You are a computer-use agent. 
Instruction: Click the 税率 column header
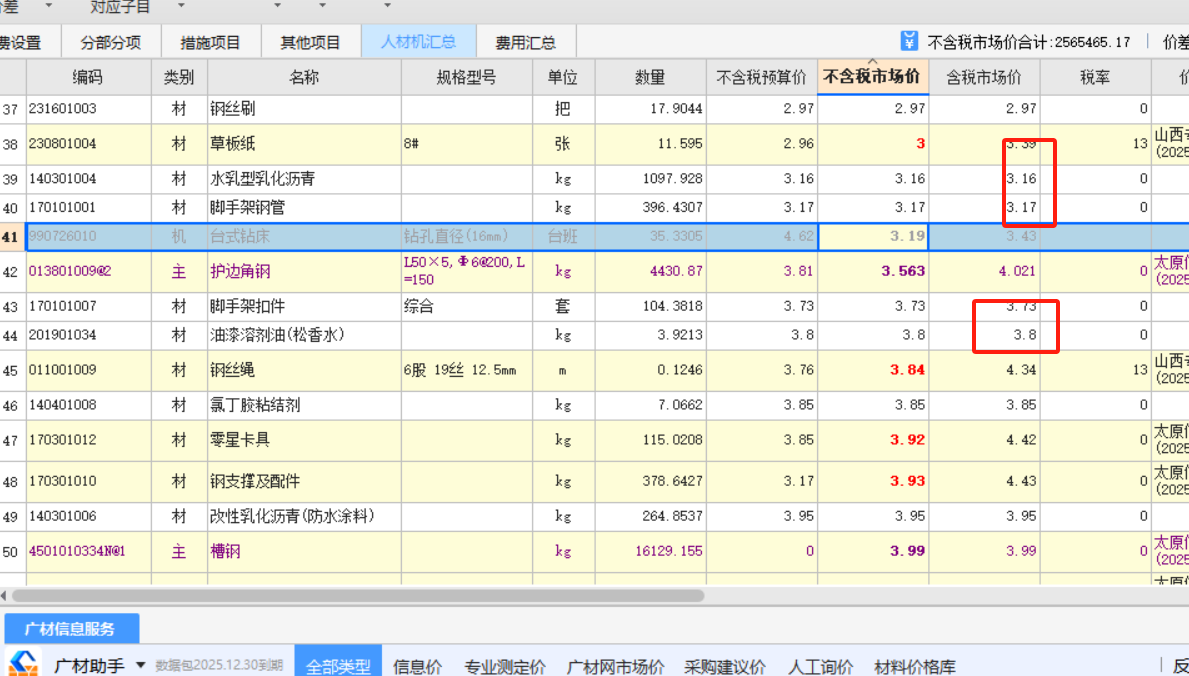click(x=1095, y=77)
